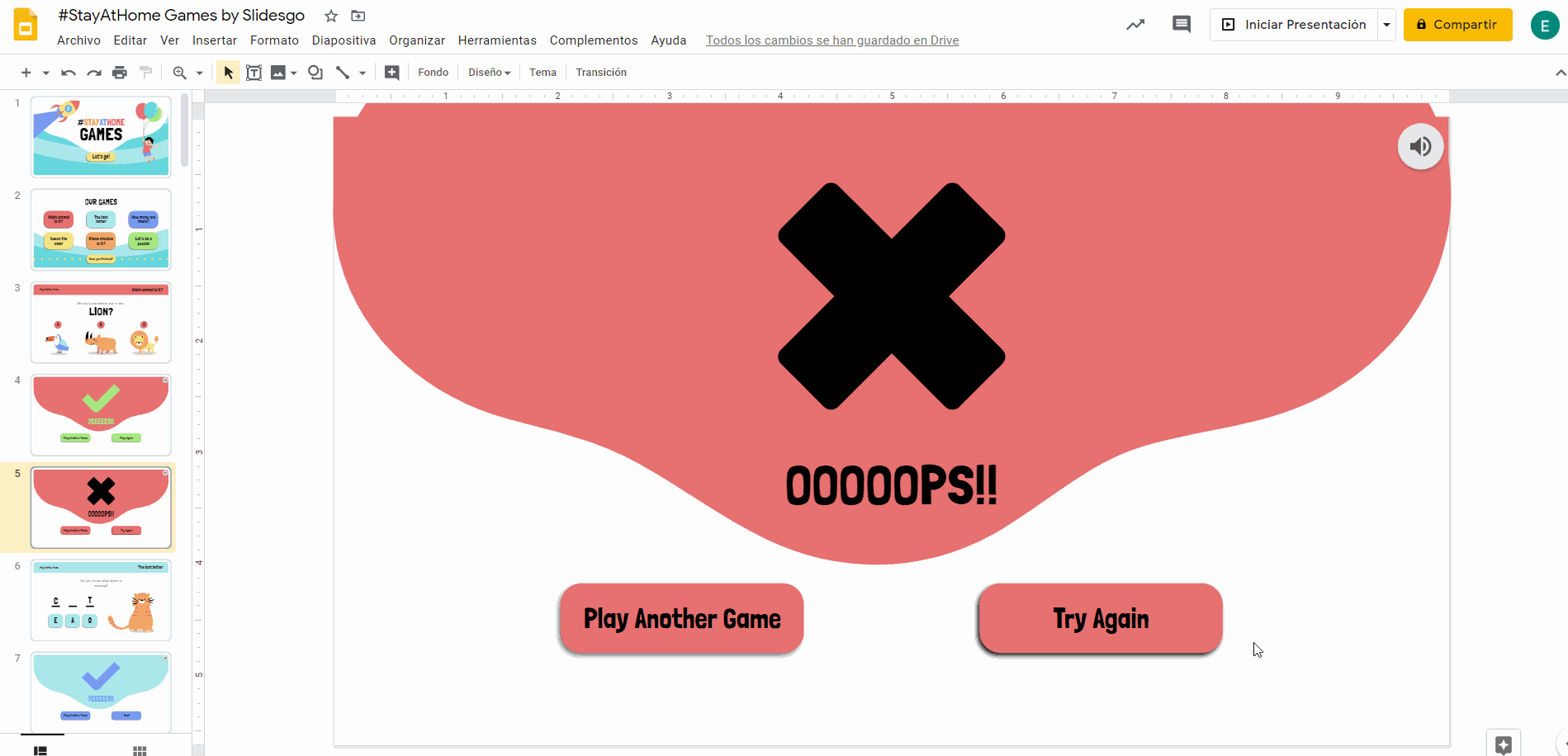Open the Ver menu
Screen dimensions: 1568x756
click(169, 40)
